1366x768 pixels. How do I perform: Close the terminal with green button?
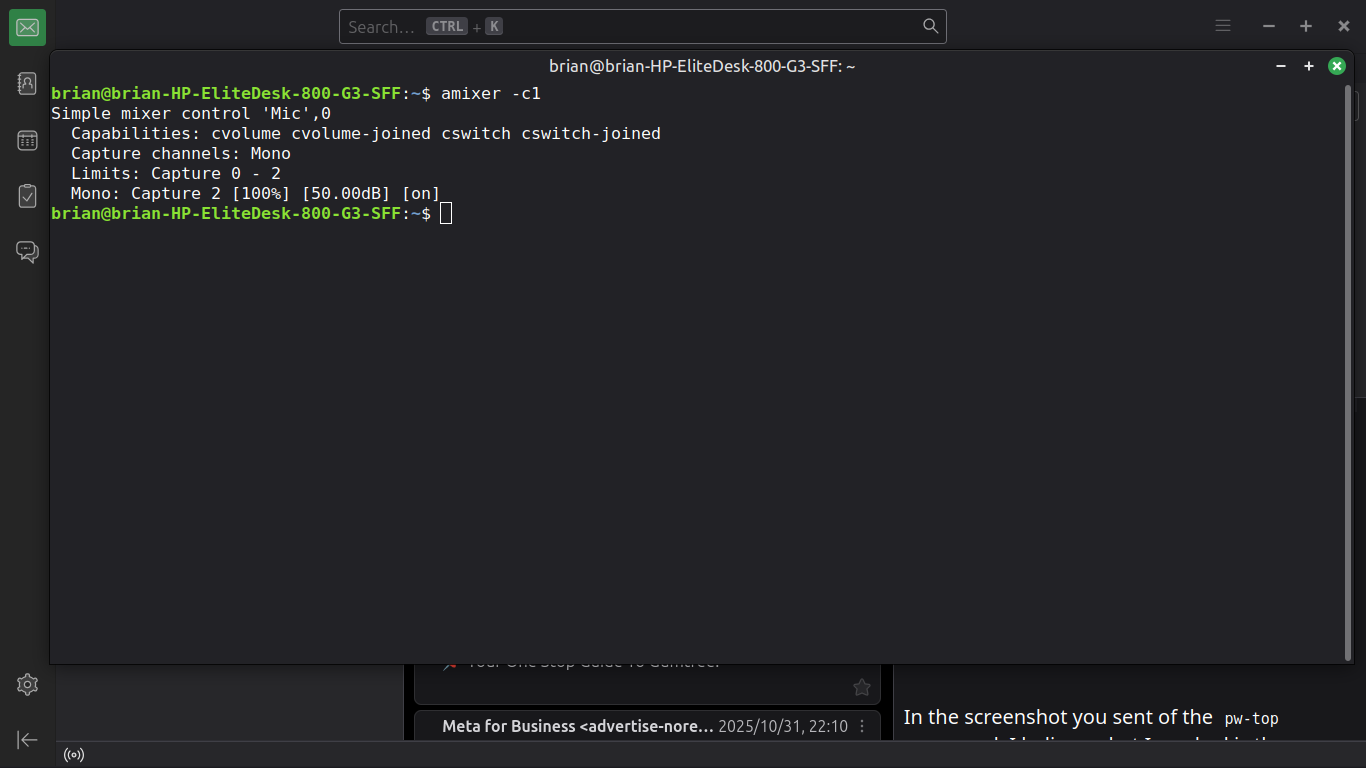1337,66
